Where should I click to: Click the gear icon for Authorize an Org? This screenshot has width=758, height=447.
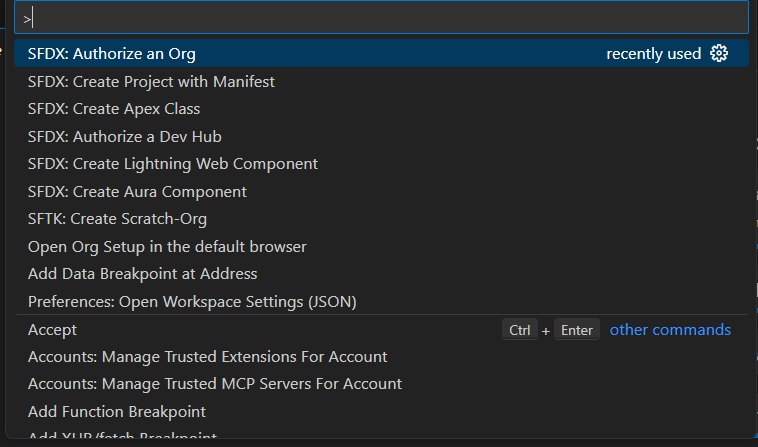719,54
